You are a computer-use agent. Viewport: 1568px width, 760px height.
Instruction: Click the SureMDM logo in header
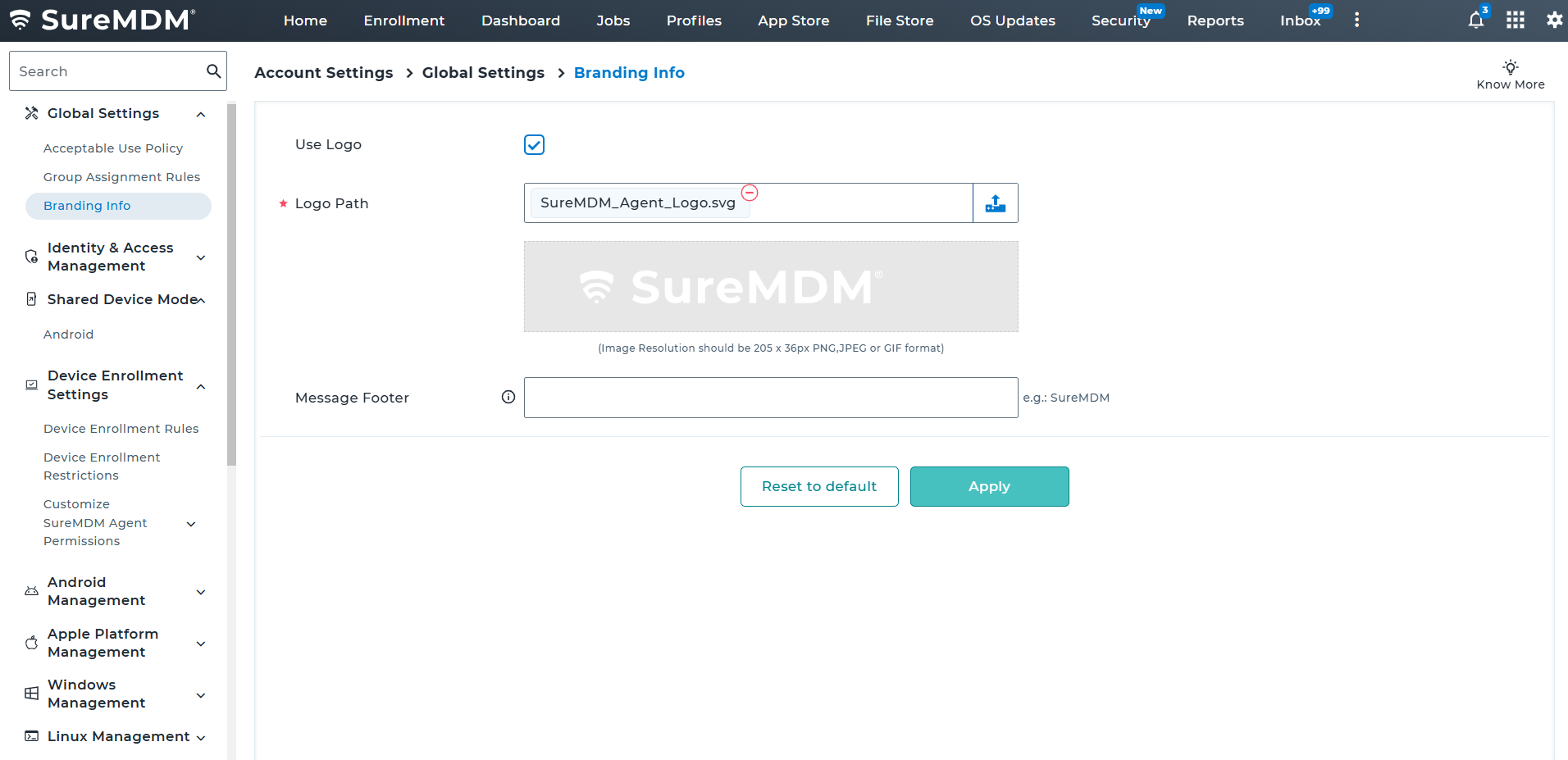point(103,20)
